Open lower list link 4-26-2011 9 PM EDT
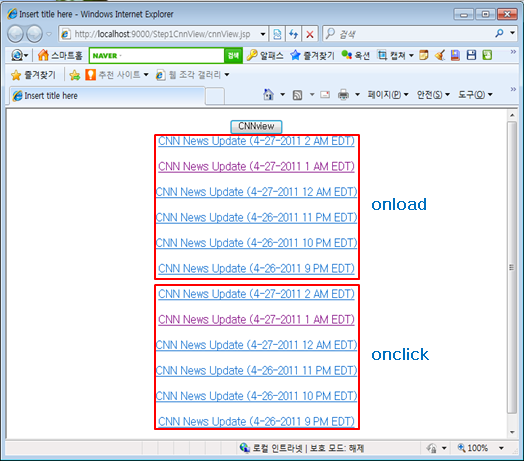 [256, 422]
